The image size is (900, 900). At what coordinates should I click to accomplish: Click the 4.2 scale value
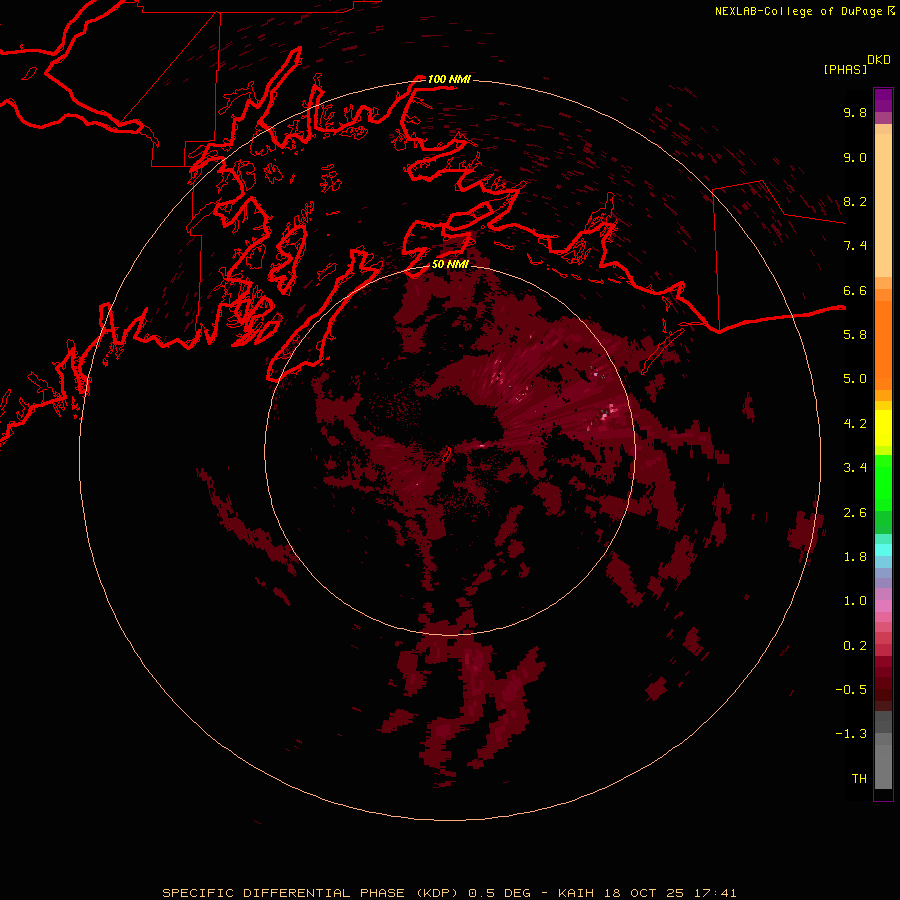[x=855, y=424]
